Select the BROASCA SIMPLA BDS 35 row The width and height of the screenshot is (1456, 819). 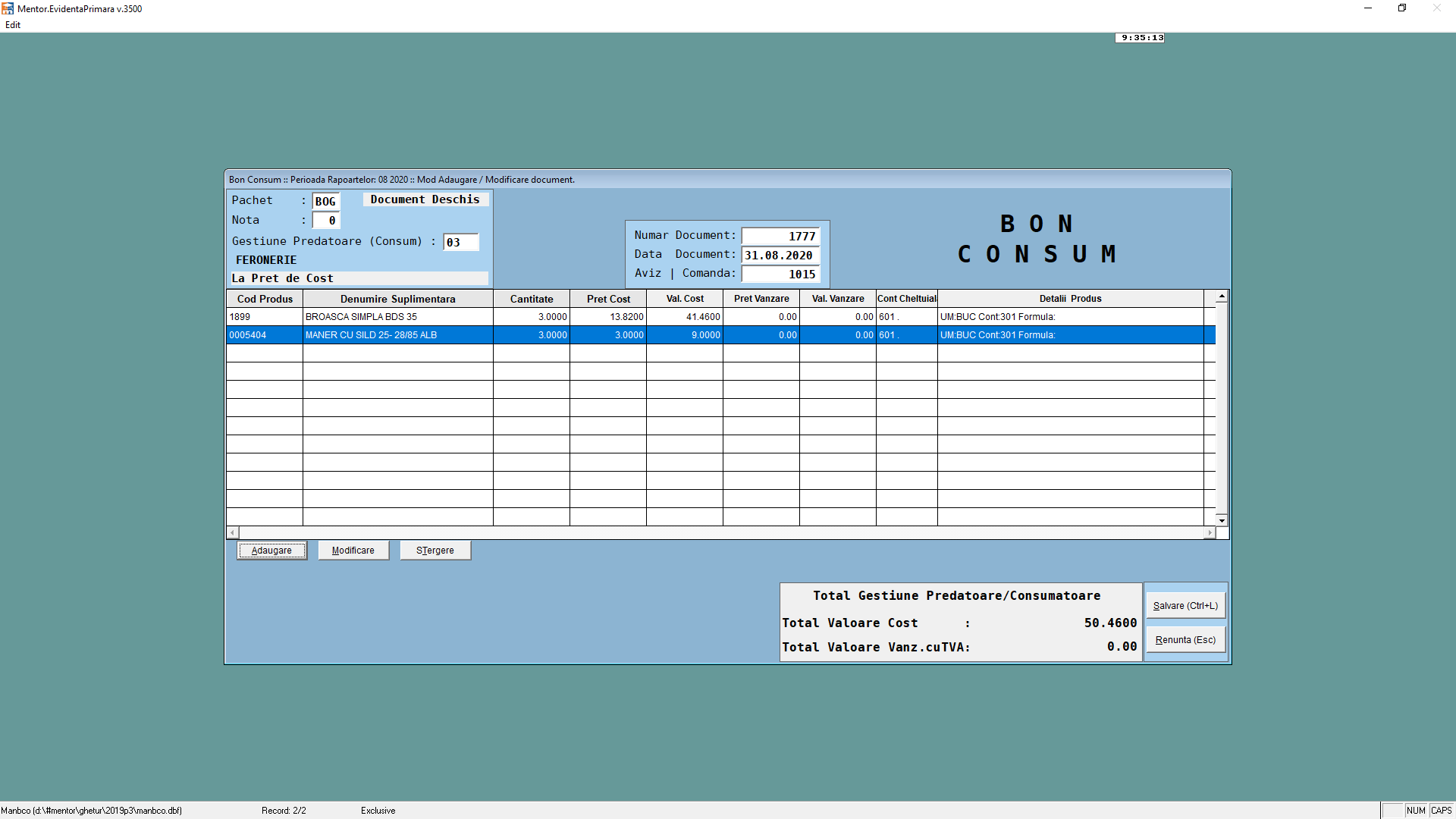[397, 317]
